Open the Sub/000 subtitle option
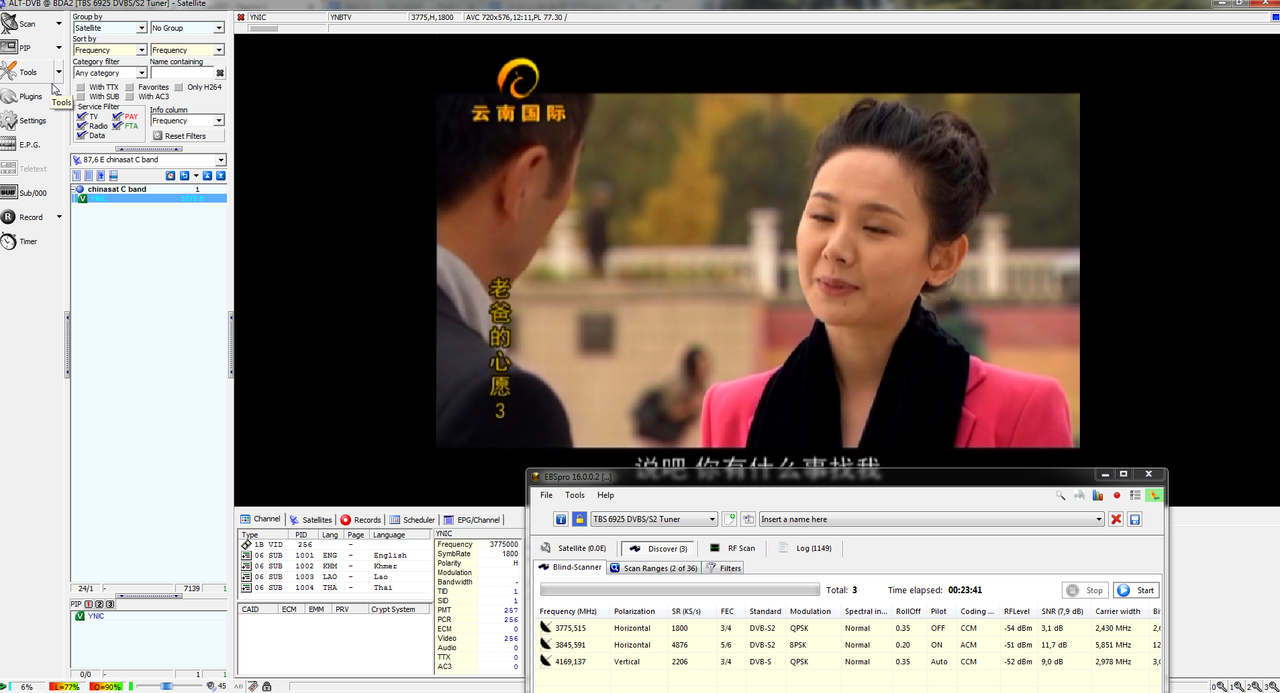Viewport: 1280px width, 693px height. tap(25, 192)
